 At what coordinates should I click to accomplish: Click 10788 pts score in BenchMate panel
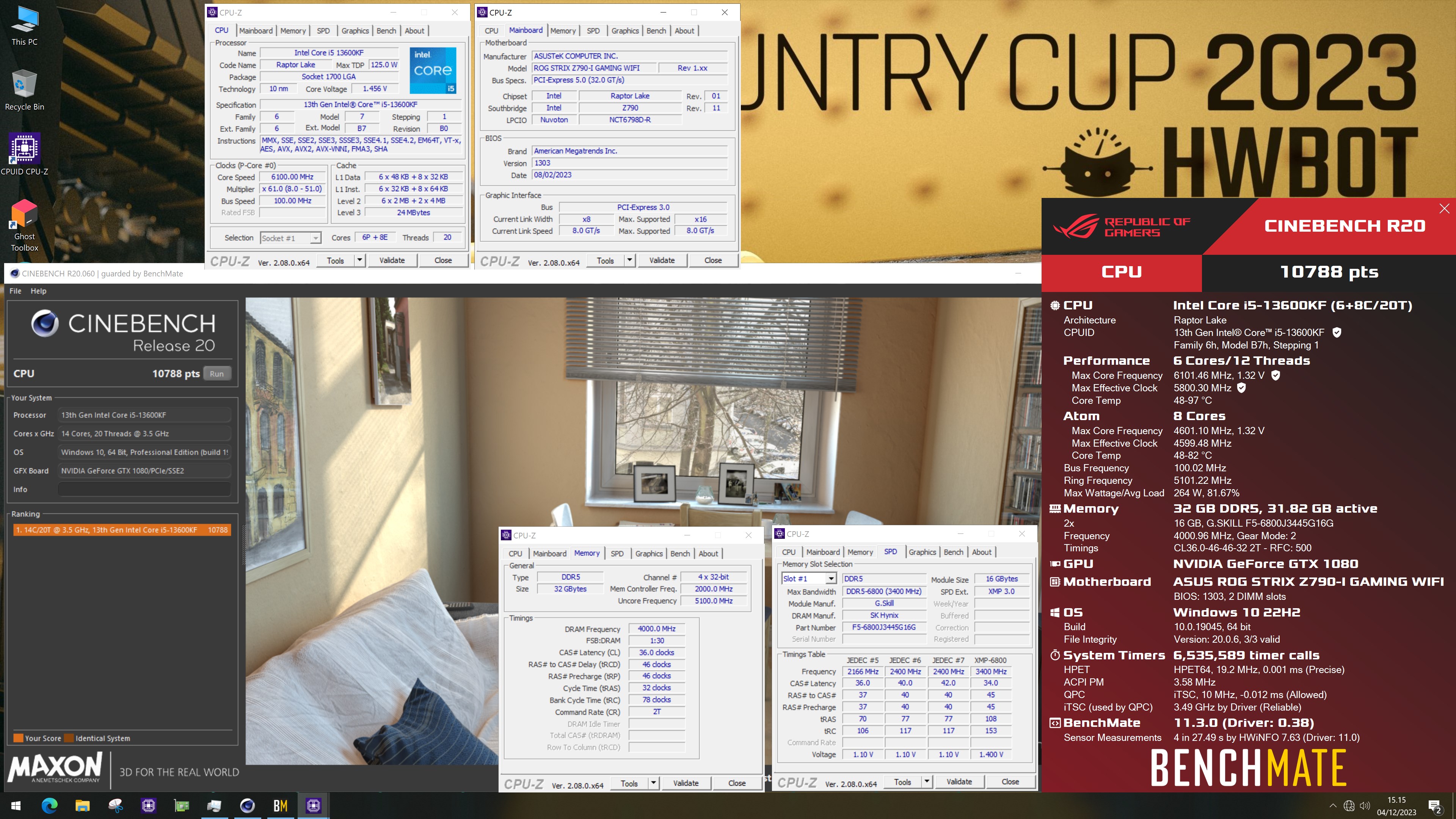[1329, 272]
